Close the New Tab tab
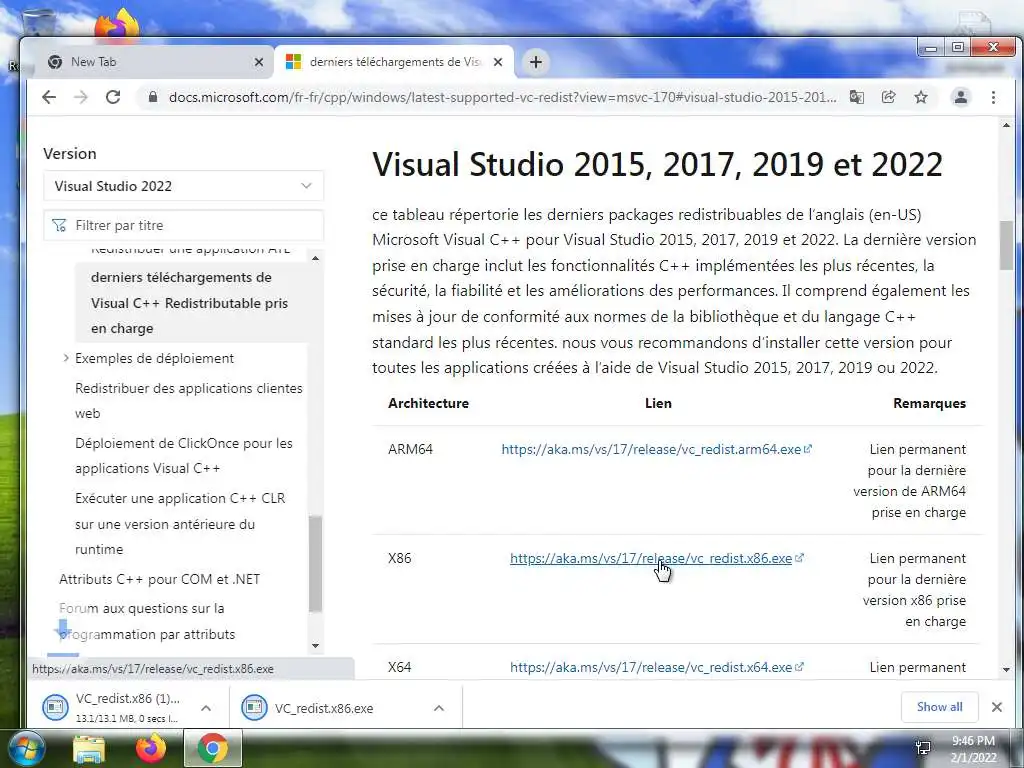The image size is (1024, 768). (259, 62)
